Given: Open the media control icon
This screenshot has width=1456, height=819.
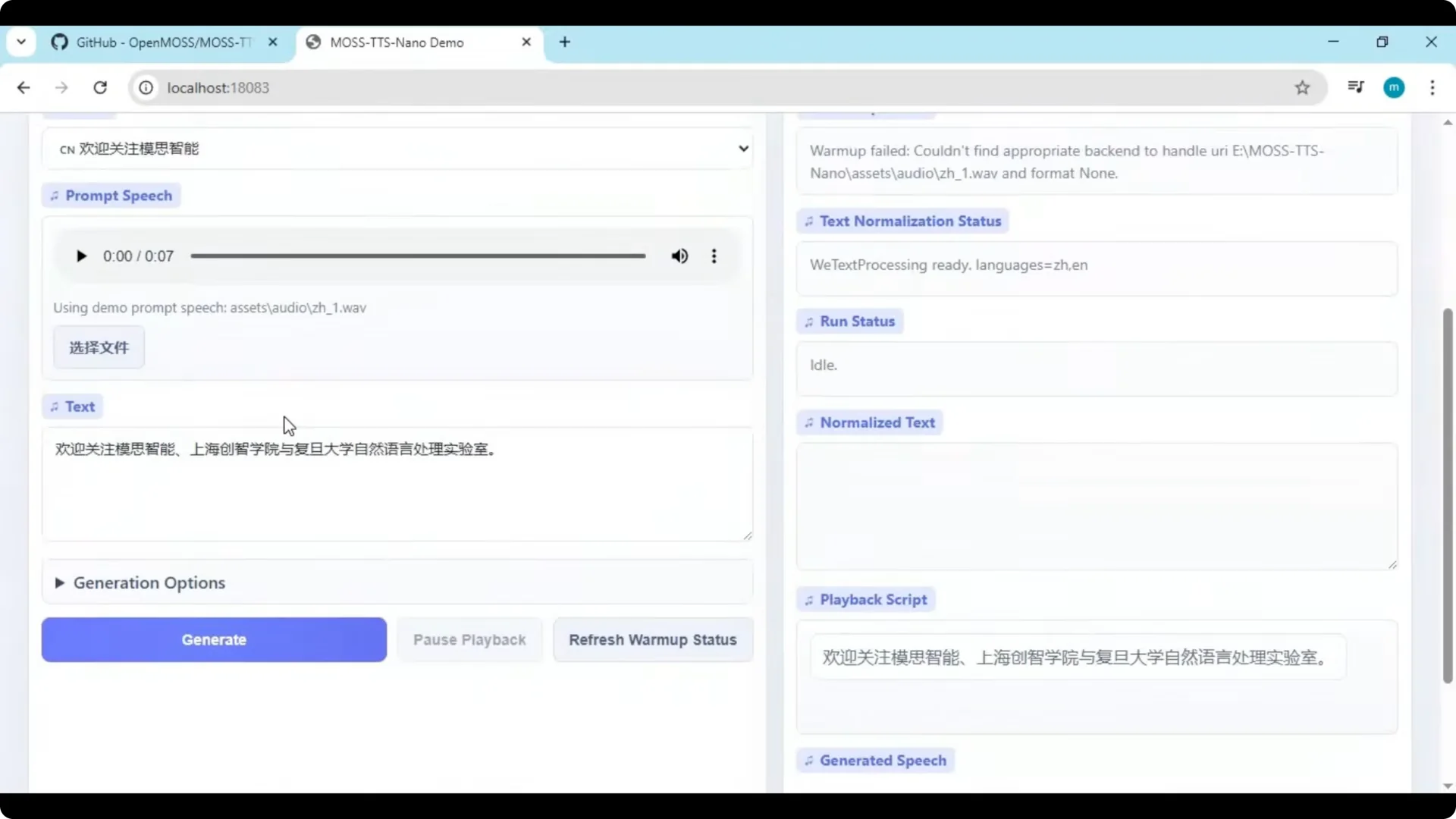Looking at the screenshot, I should point(1356,87).
